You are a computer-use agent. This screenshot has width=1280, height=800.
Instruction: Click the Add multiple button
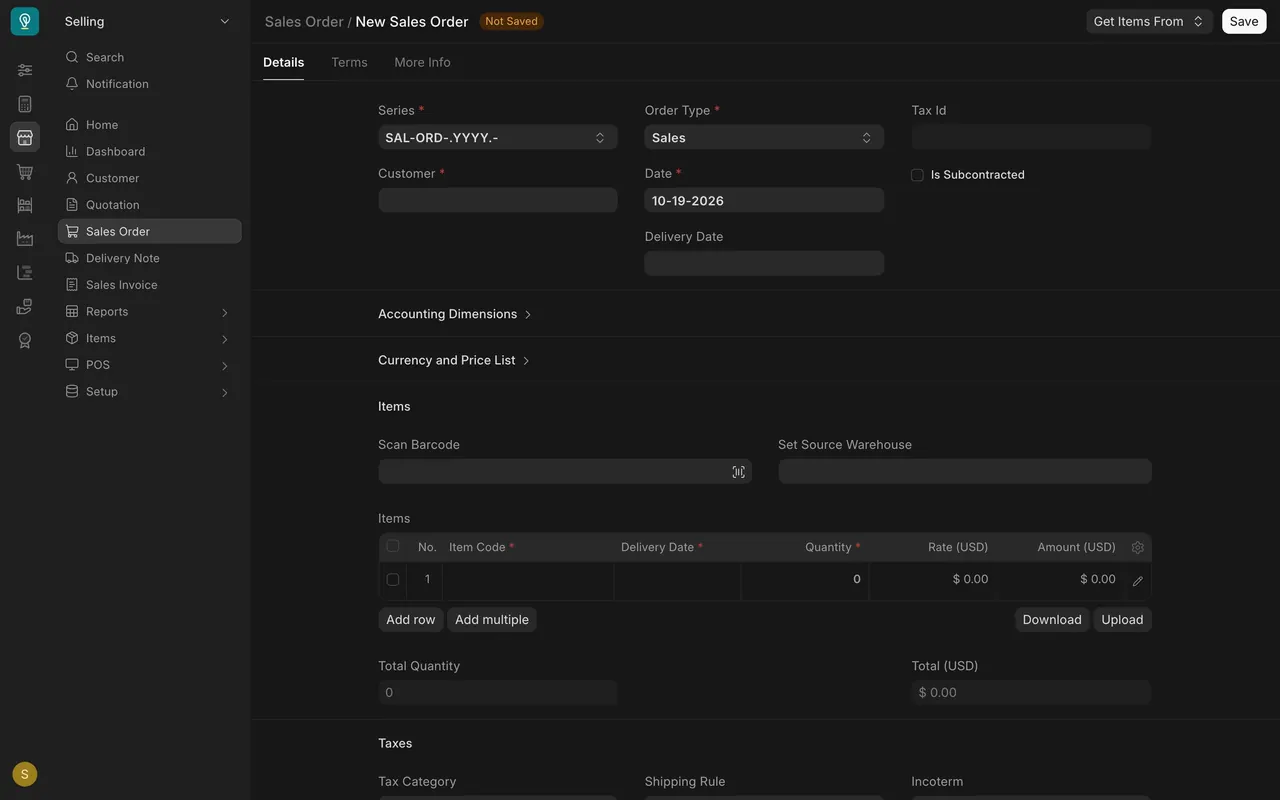click(x=492, y=620)
